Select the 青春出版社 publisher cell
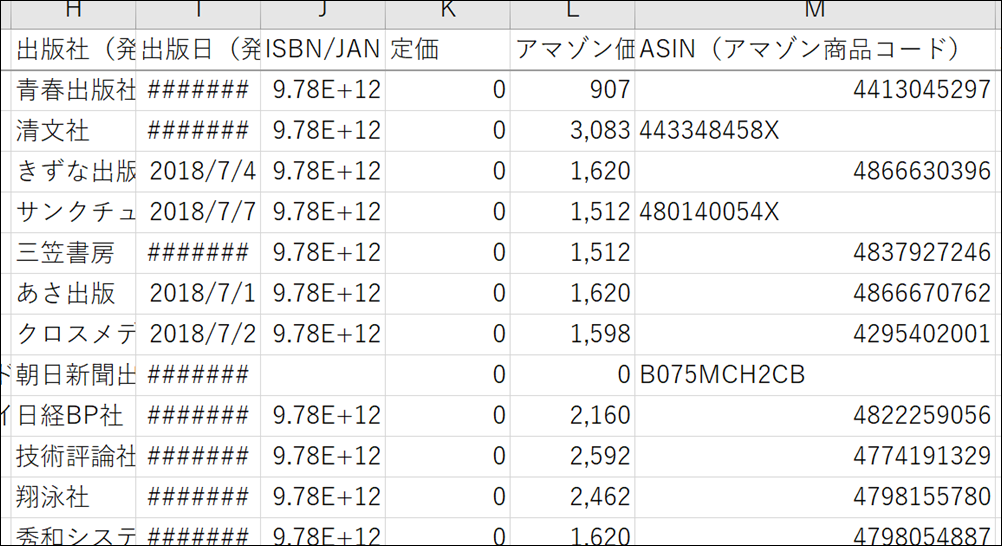1002x546 pixels. coord(73,90)
